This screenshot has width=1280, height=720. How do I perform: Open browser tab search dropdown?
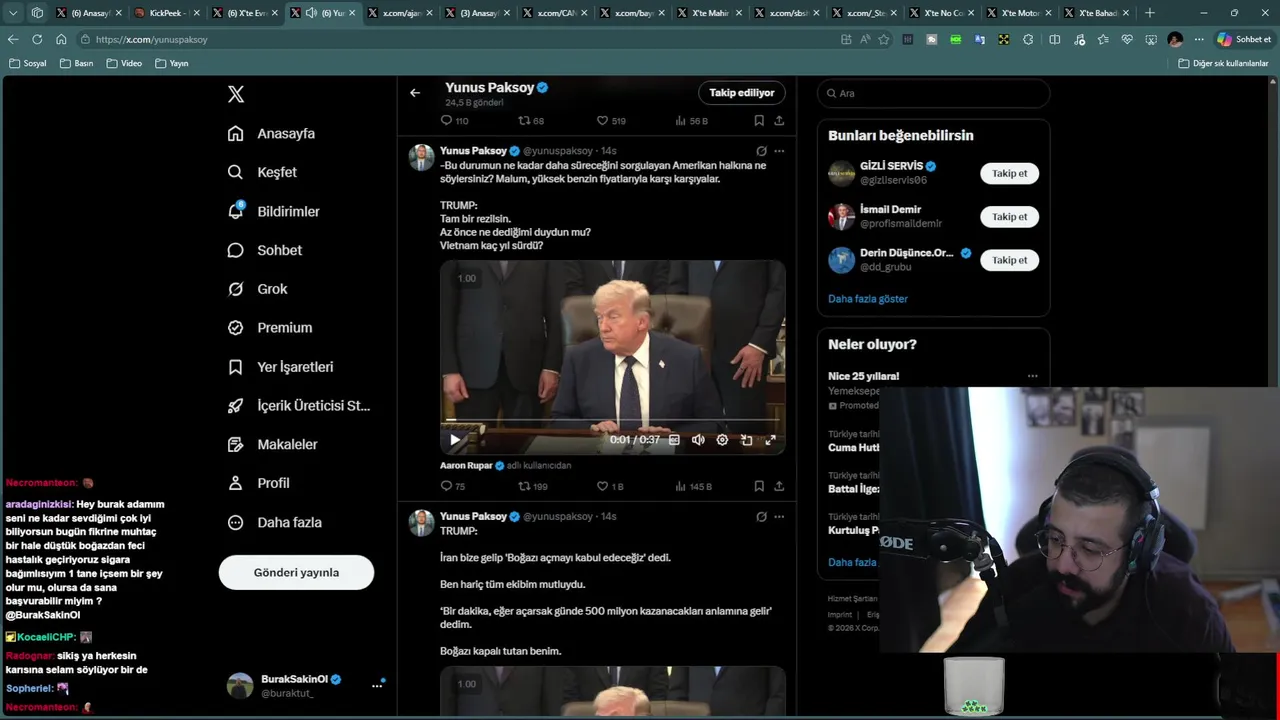click(13, 13)
